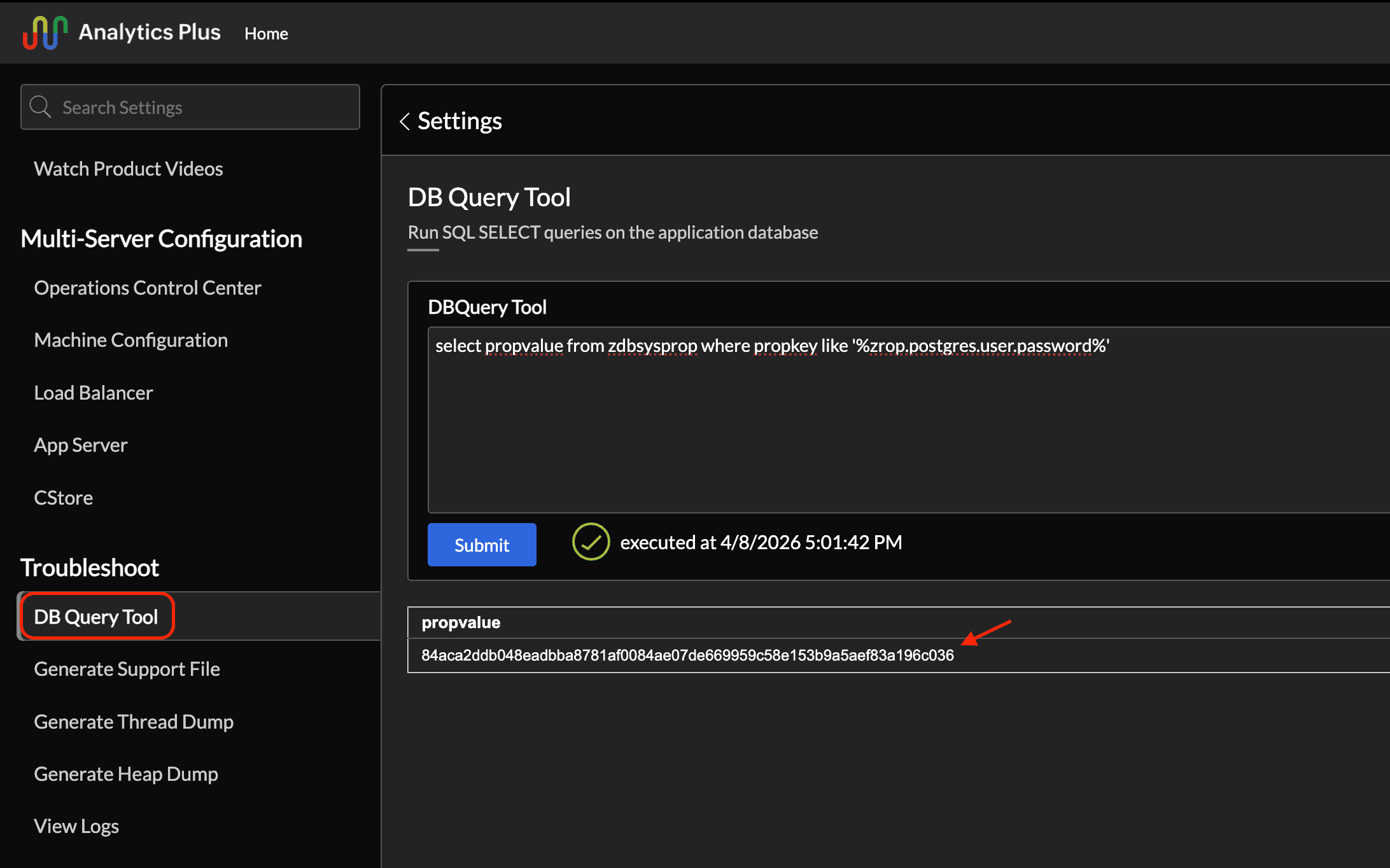This screenshot has width=1390, height=868.
Task: Click the propvalue result hash cell
Action: click(x=687, y=655)
